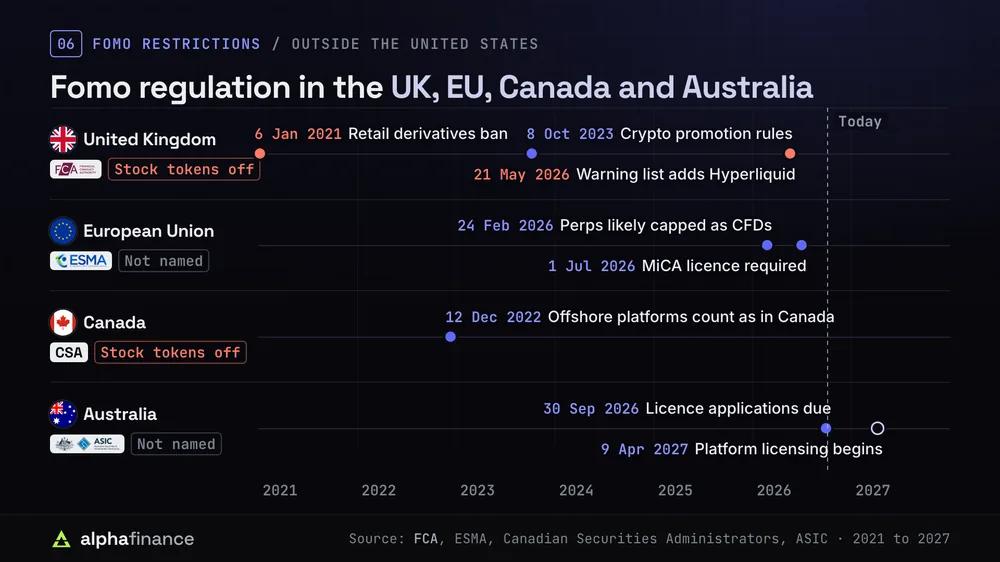Click the 2023 axis year label
1000x562 pixels.
click(478, 491)
